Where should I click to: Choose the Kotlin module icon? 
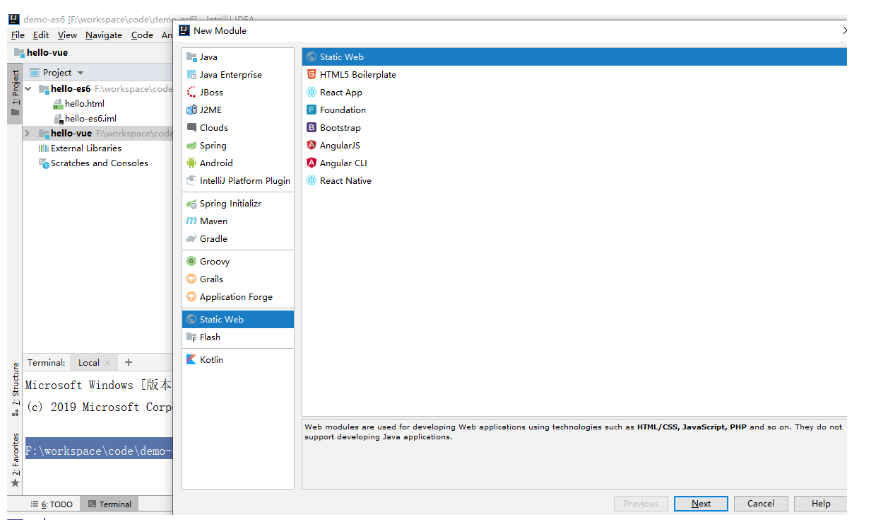[x=191, y=359]
